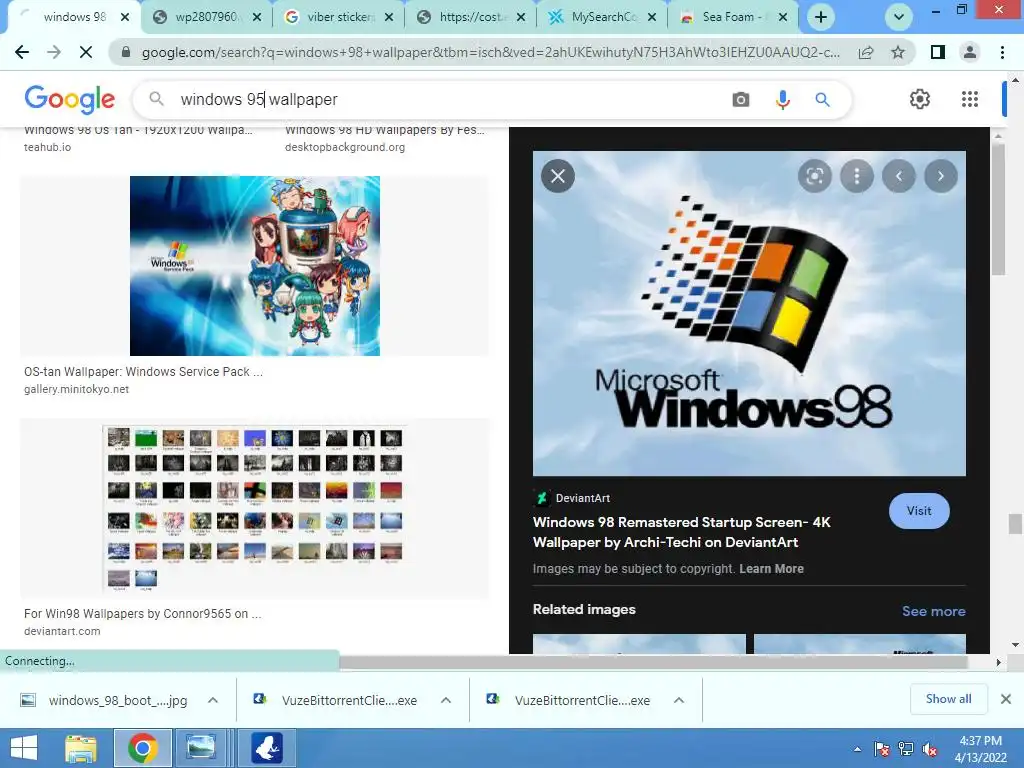Search by image with camera icon
This screenshot has width=1024, height=768.
(x=741, y=99)
